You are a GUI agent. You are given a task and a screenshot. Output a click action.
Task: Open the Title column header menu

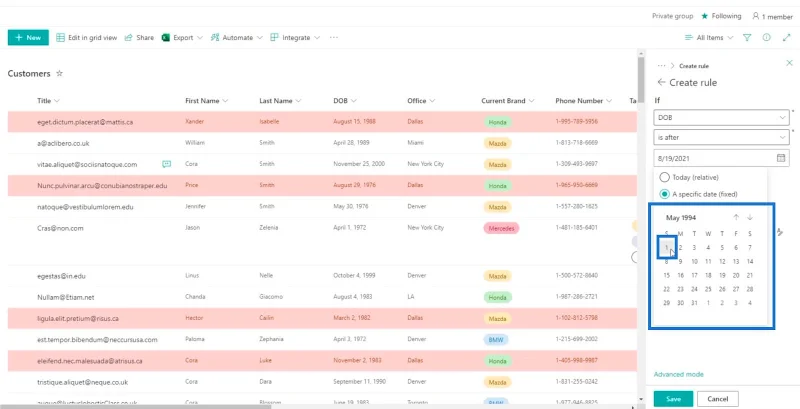[48, 100]
